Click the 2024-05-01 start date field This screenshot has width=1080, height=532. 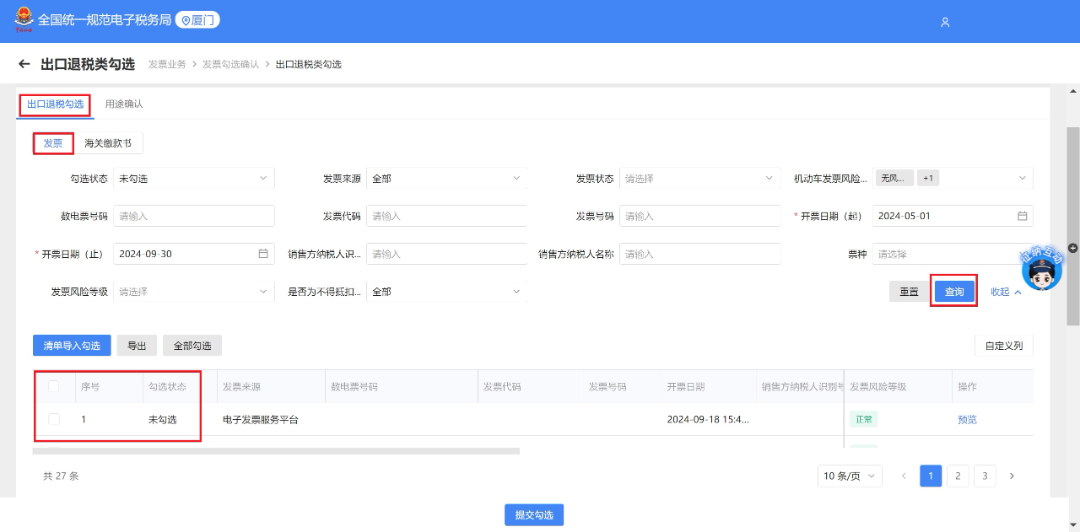[953, 216]
